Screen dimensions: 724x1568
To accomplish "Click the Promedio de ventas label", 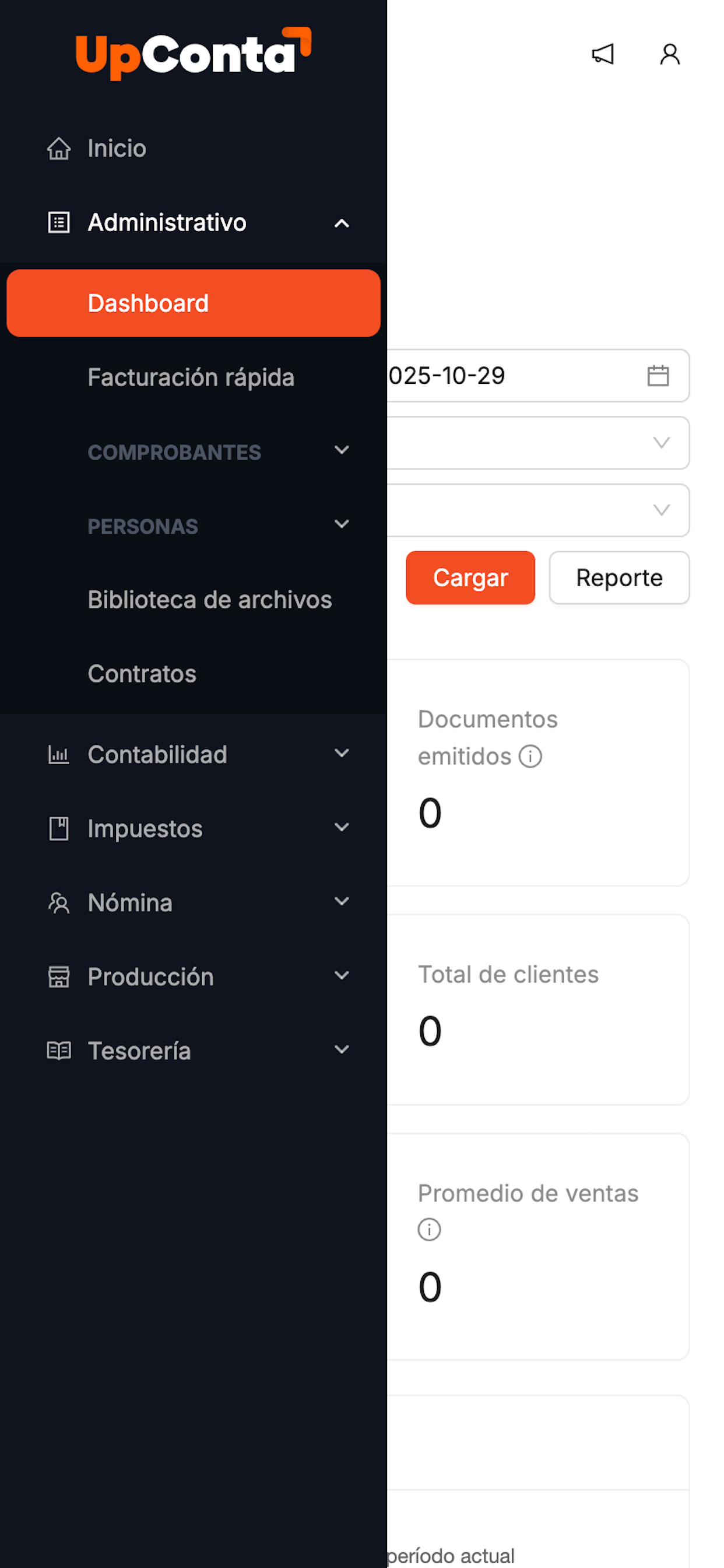I will click(528, 1193).
